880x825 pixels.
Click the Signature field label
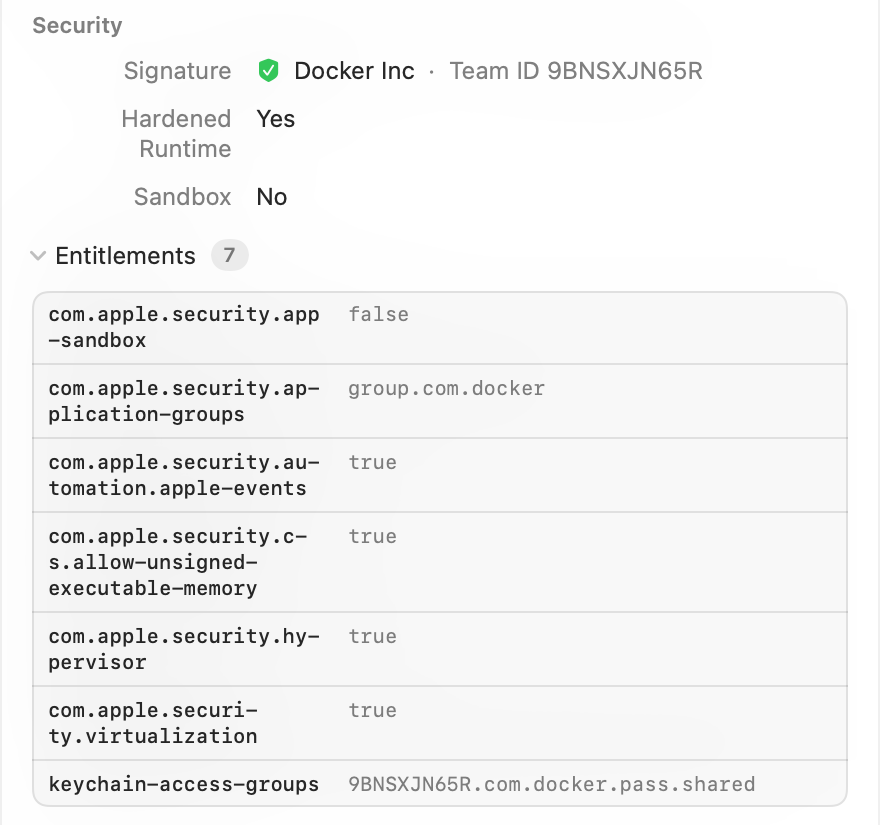[x=177, y=71]
